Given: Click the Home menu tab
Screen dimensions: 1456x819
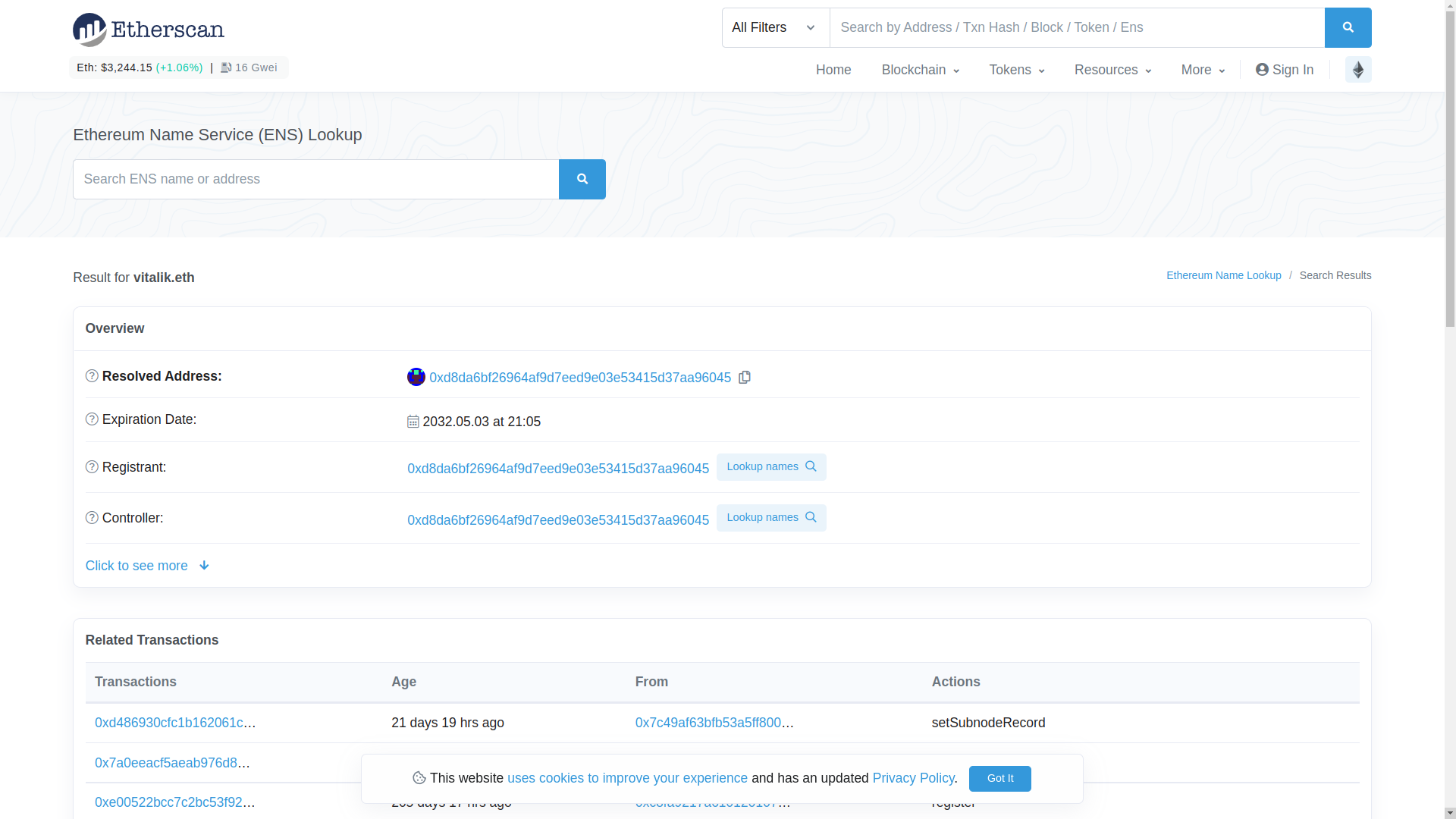Looking at the screenshot, I should tap(834, 69).
